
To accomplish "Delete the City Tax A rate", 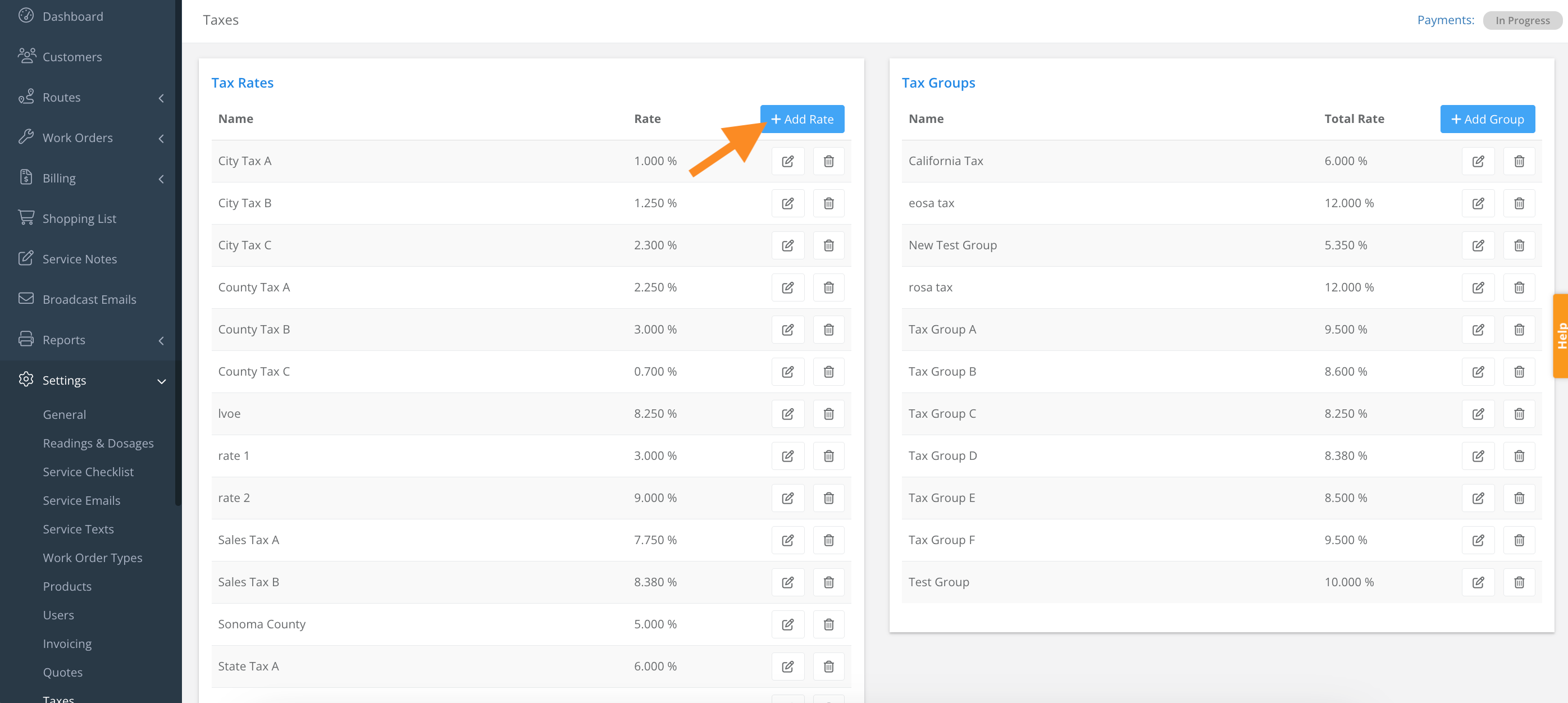I will click(x=828, y=161).
